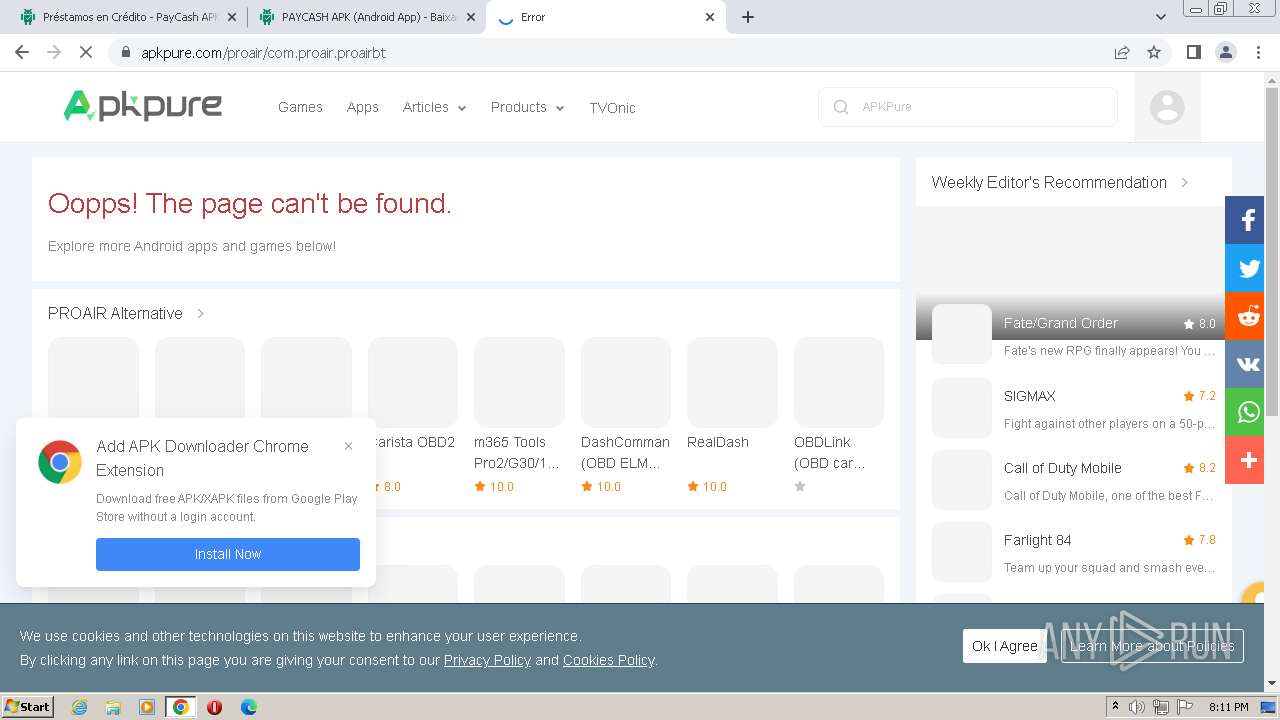Open Games menu item

300,107
